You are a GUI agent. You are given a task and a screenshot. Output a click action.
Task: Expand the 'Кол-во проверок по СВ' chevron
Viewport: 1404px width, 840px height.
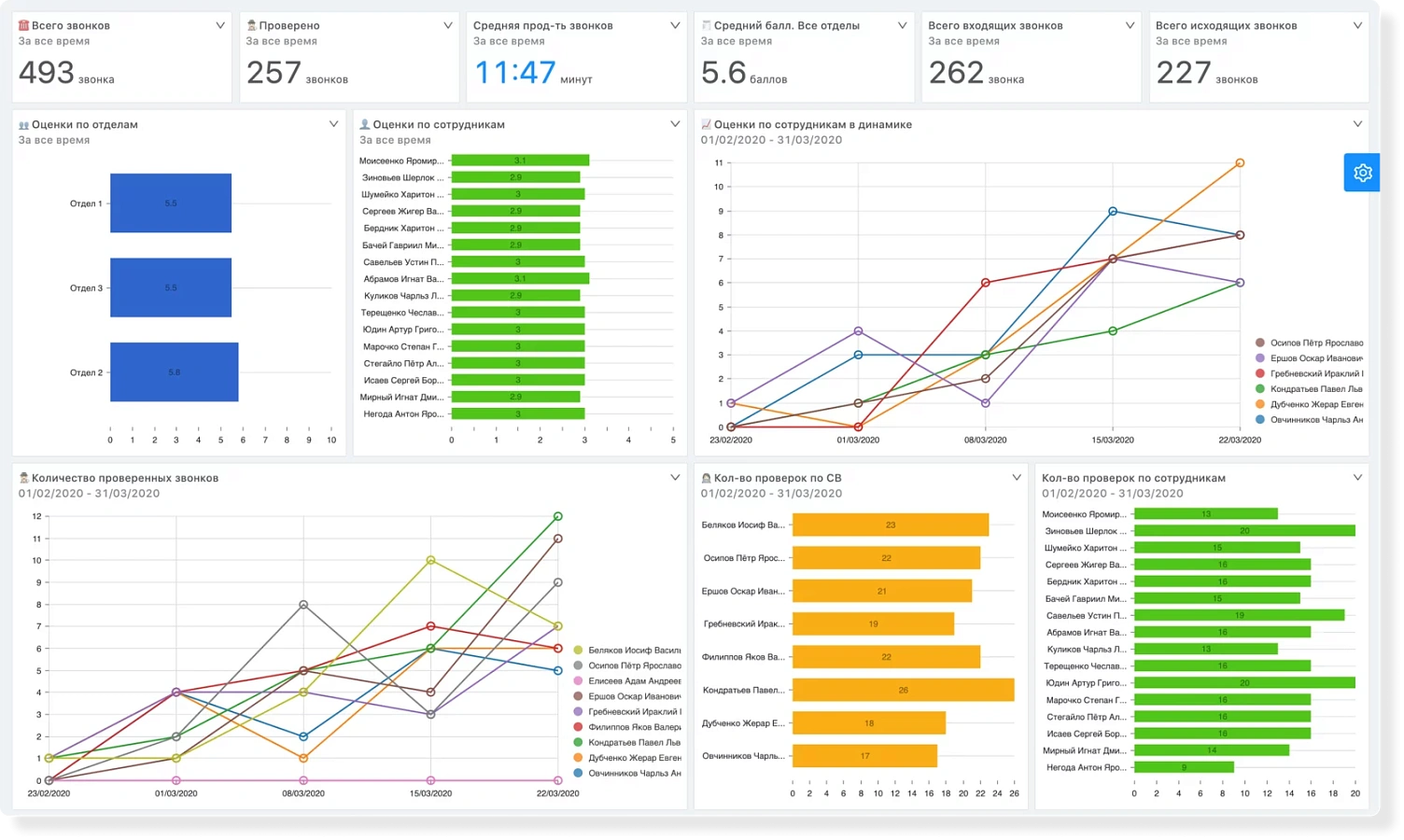click(x=1017, y=478)
